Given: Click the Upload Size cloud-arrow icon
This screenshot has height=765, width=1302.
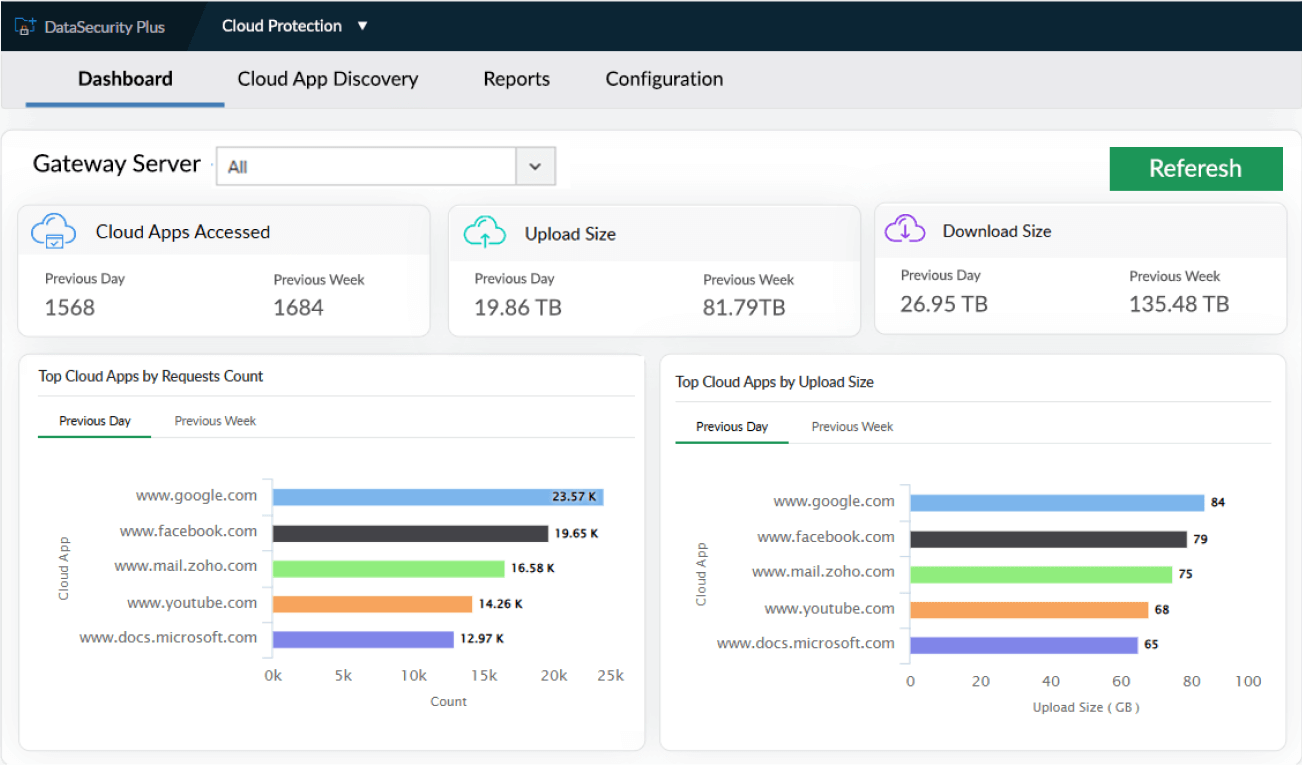Looking at the screenshot, I should (485, 231).
